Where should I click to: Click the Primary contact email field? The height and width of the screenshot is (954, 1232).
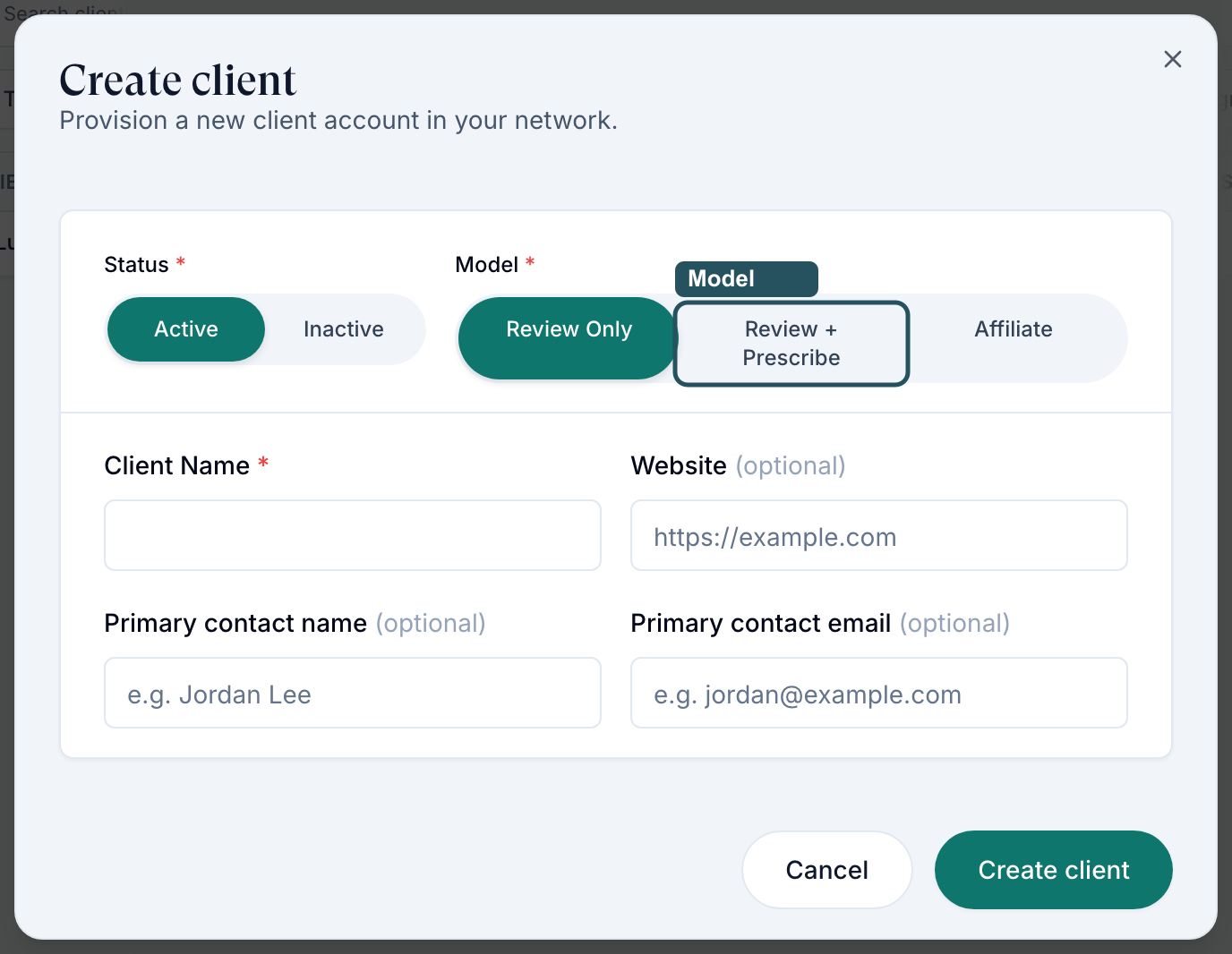(879, 693)
